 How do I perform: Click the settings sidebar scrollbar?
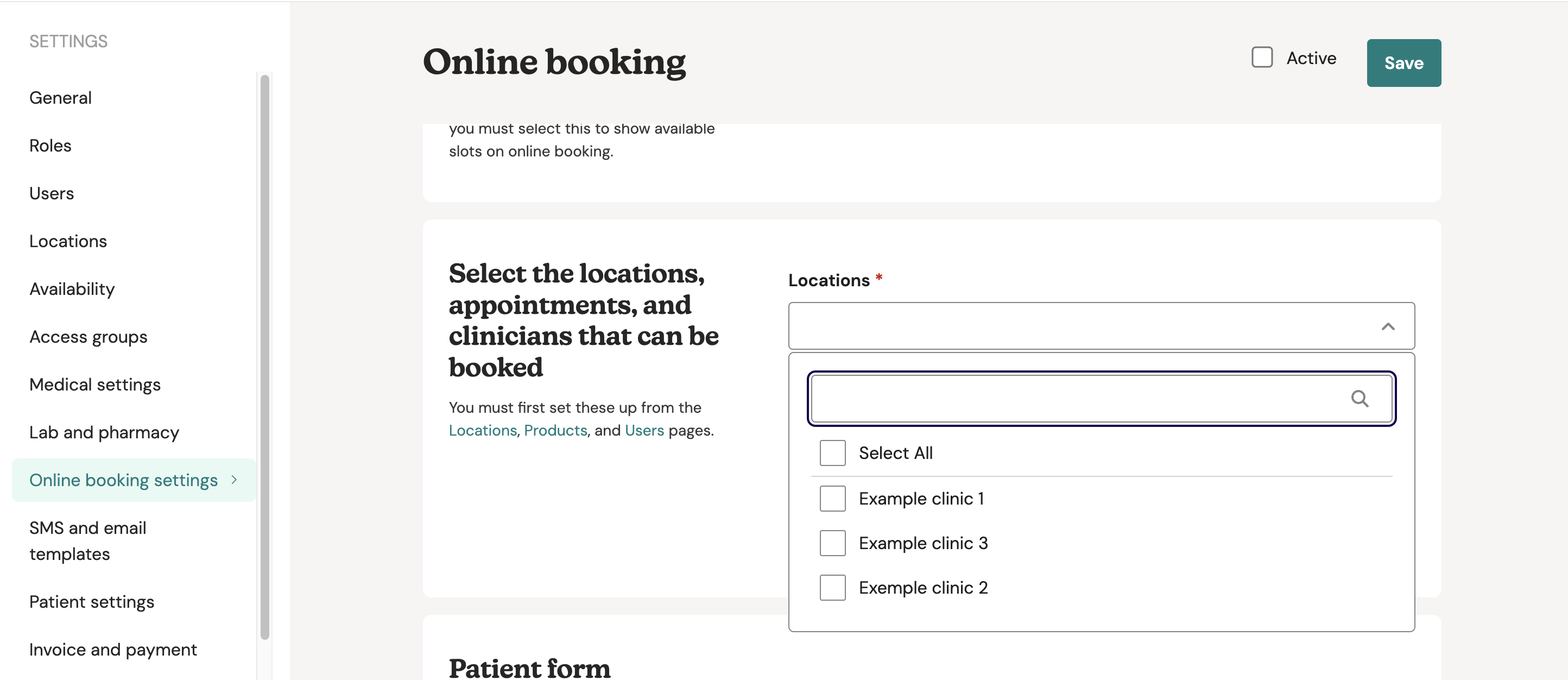264,356
